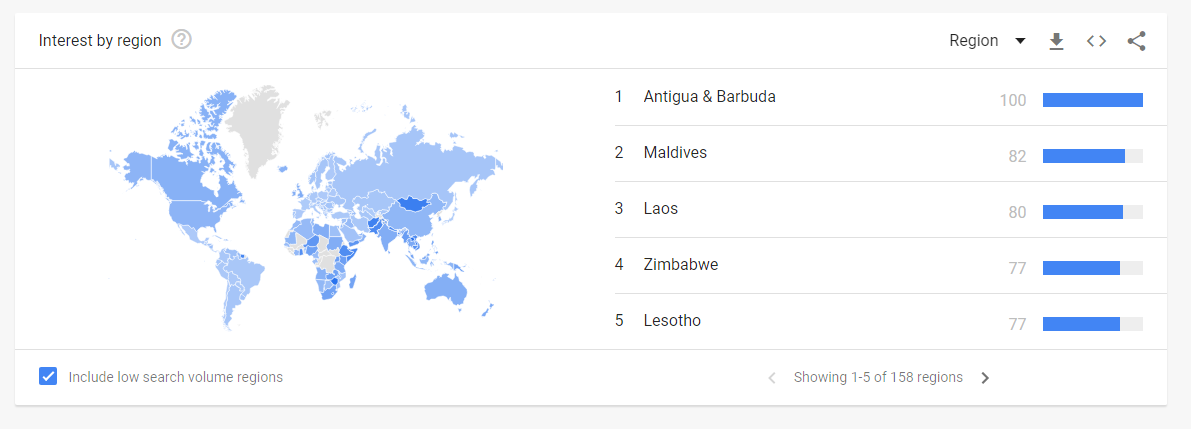This screenshot has width=1191, height=429.
Task: Click the dropdown arrow beside Region
Action: coord(1020,41)
